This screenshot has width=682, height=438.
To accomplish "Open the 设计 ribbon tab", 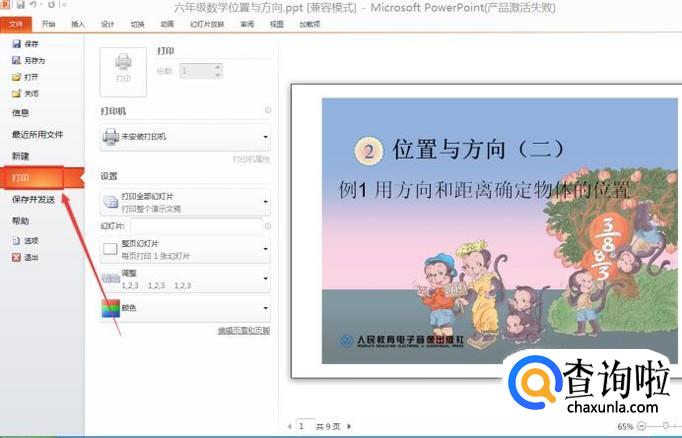I will point(107,24).
